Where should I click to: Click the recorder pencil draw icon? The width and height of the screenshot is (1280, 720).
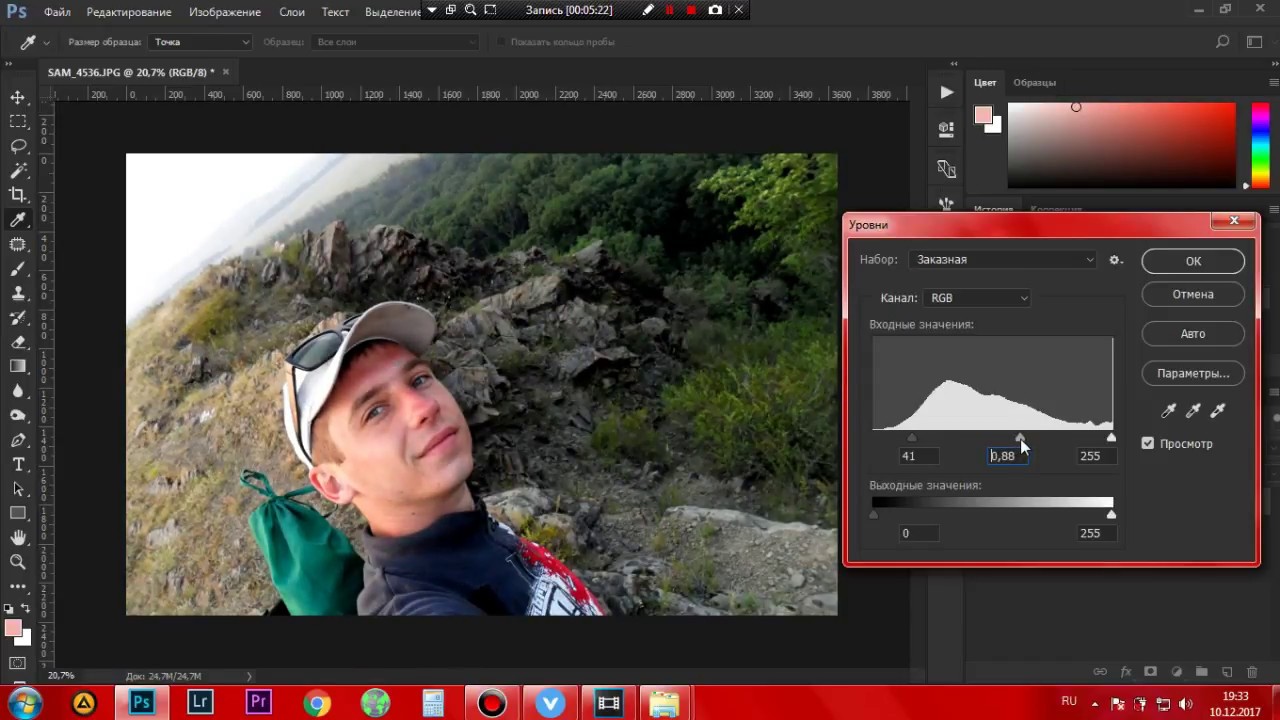click(x=648, y=10)
